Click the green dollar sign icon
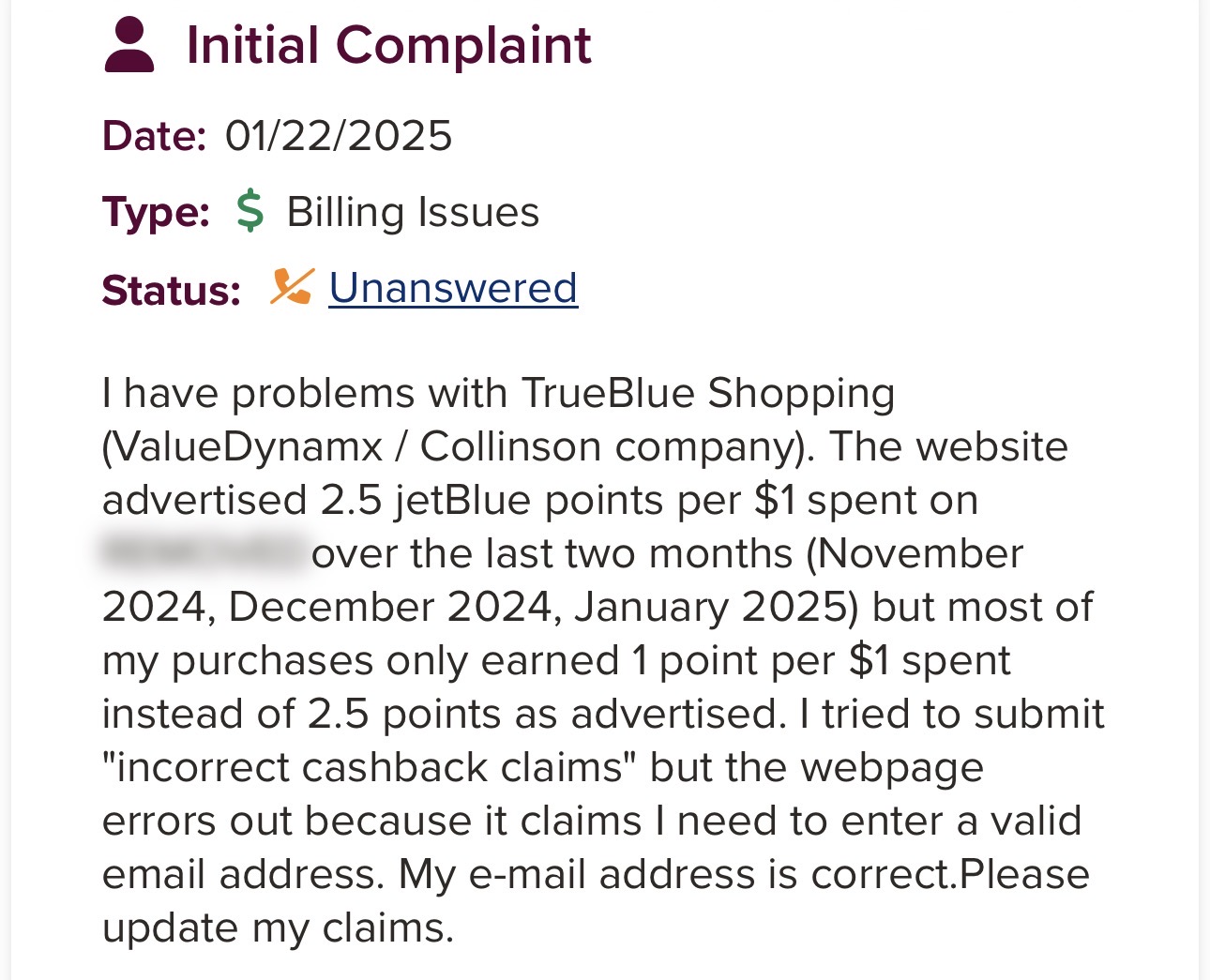The height and width of the screenshot is (980, 1210). click(250, 211)
